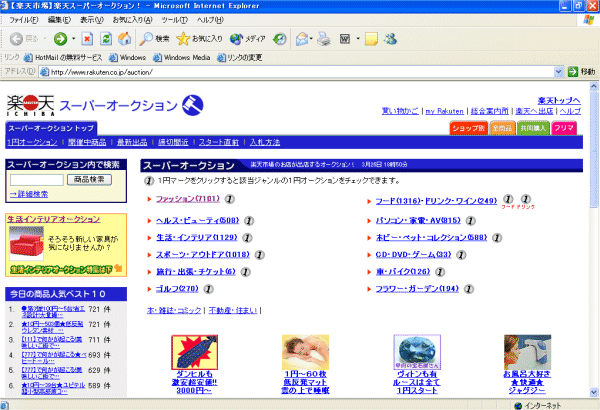Open the ファイル(F) menu

click(24, 20)
